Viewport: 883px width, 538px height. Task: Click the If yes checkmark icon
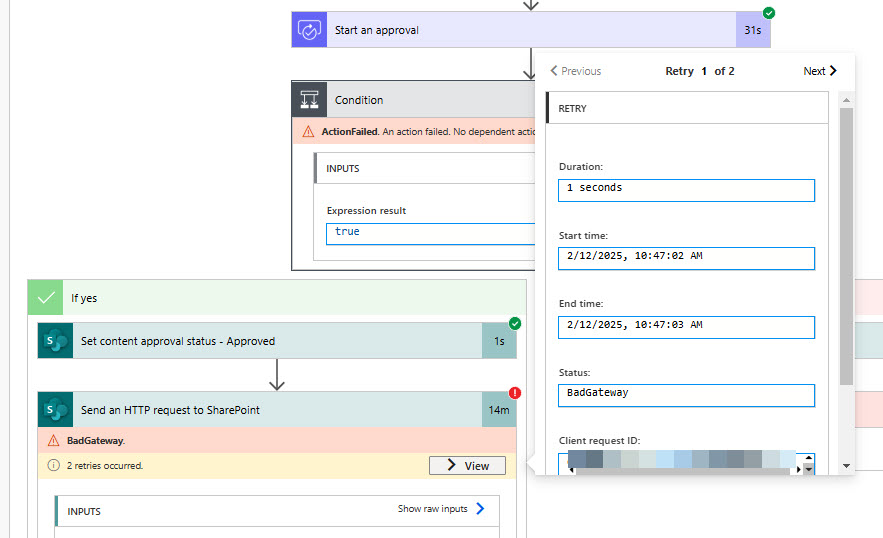46,297
